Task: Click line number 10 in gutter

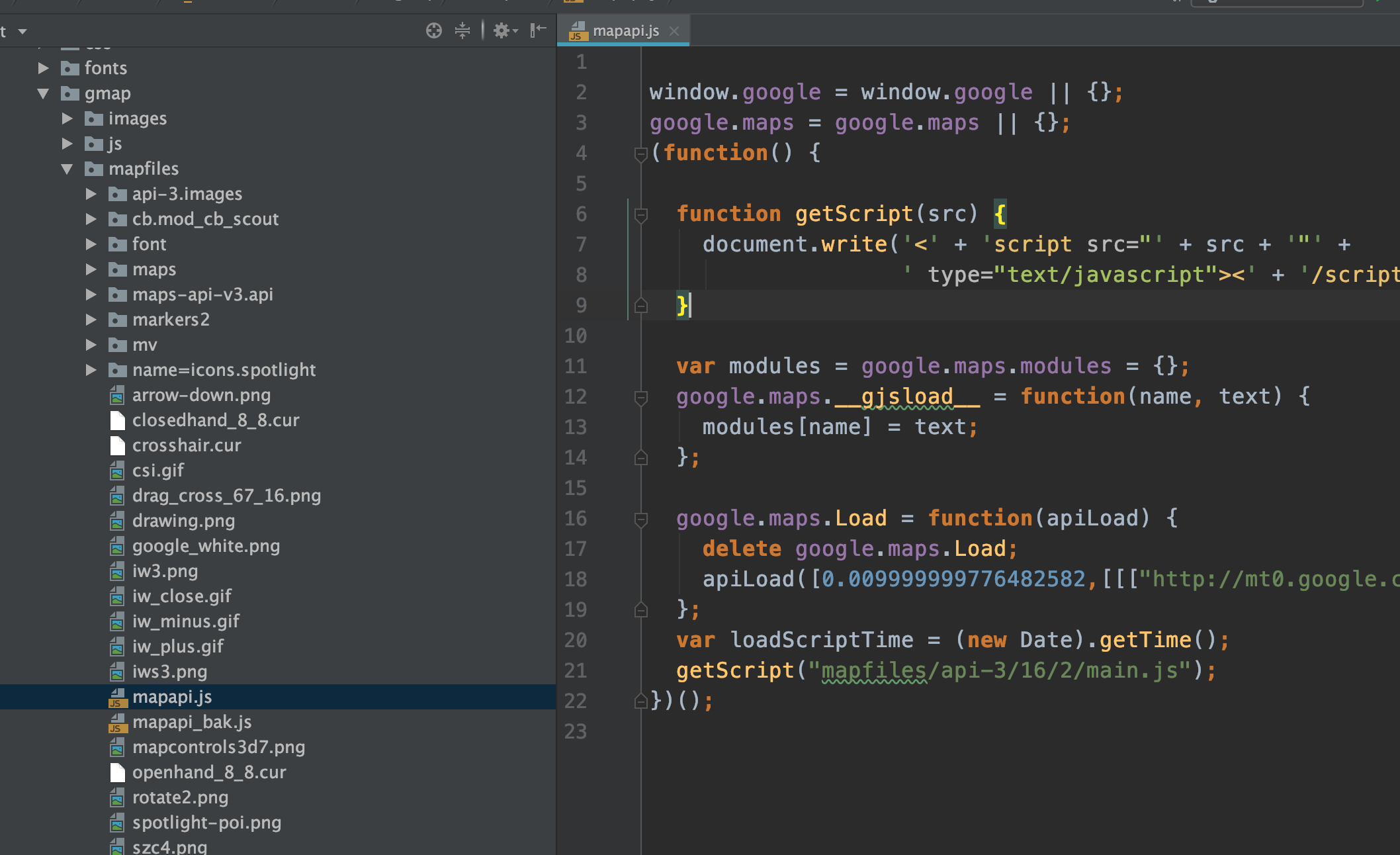Action: pyautogui.click(x=576, y=336)
